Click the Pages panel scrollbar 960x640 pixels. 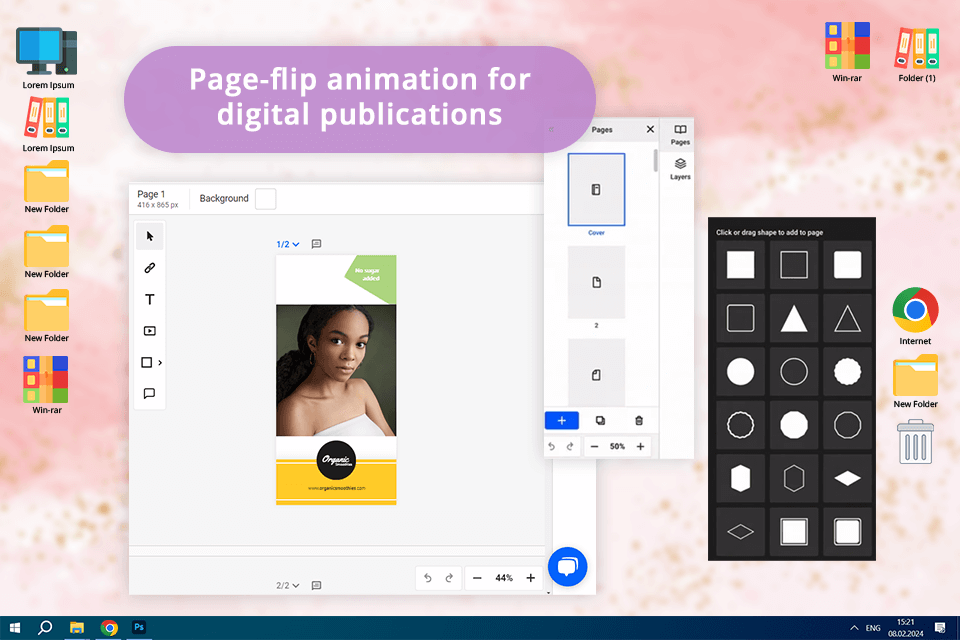click(x=655, y=160)
